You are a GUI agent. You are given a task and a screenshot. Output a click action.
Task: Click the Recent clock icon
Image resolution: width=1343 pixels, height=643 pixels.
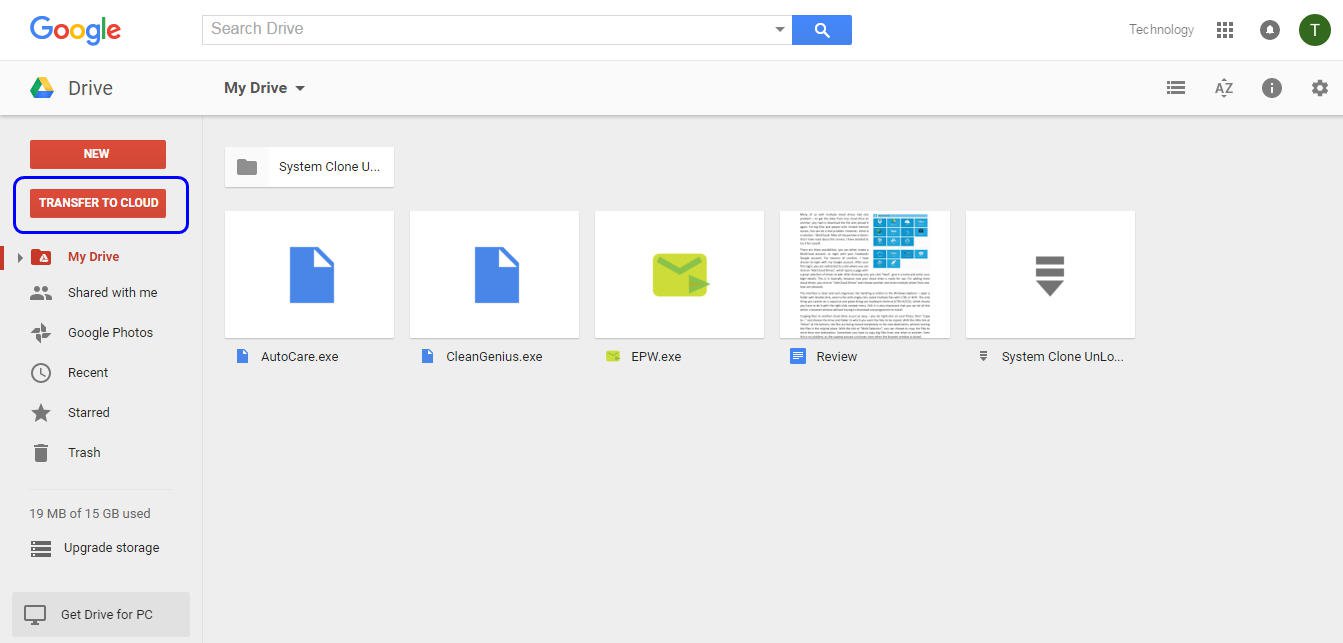point(41,373)
